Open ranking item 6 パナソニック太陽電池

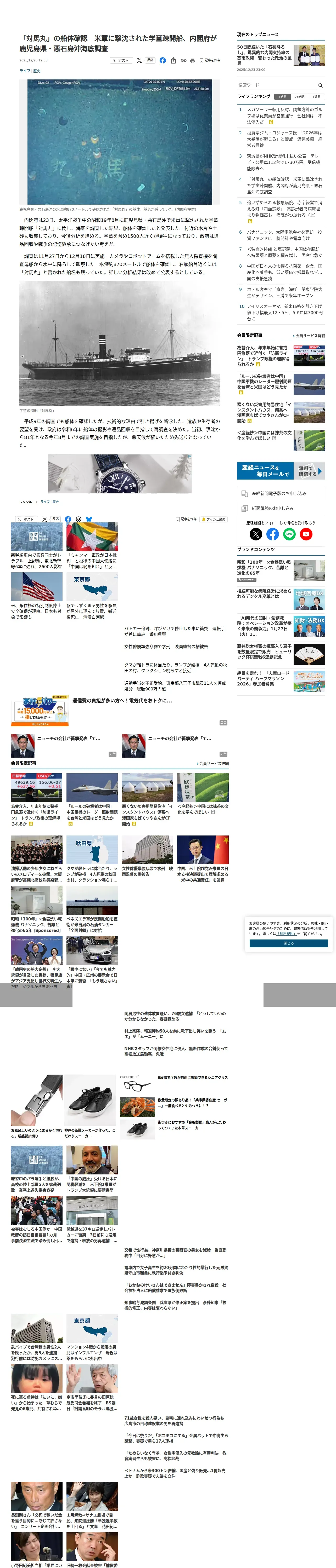(285, 235)
